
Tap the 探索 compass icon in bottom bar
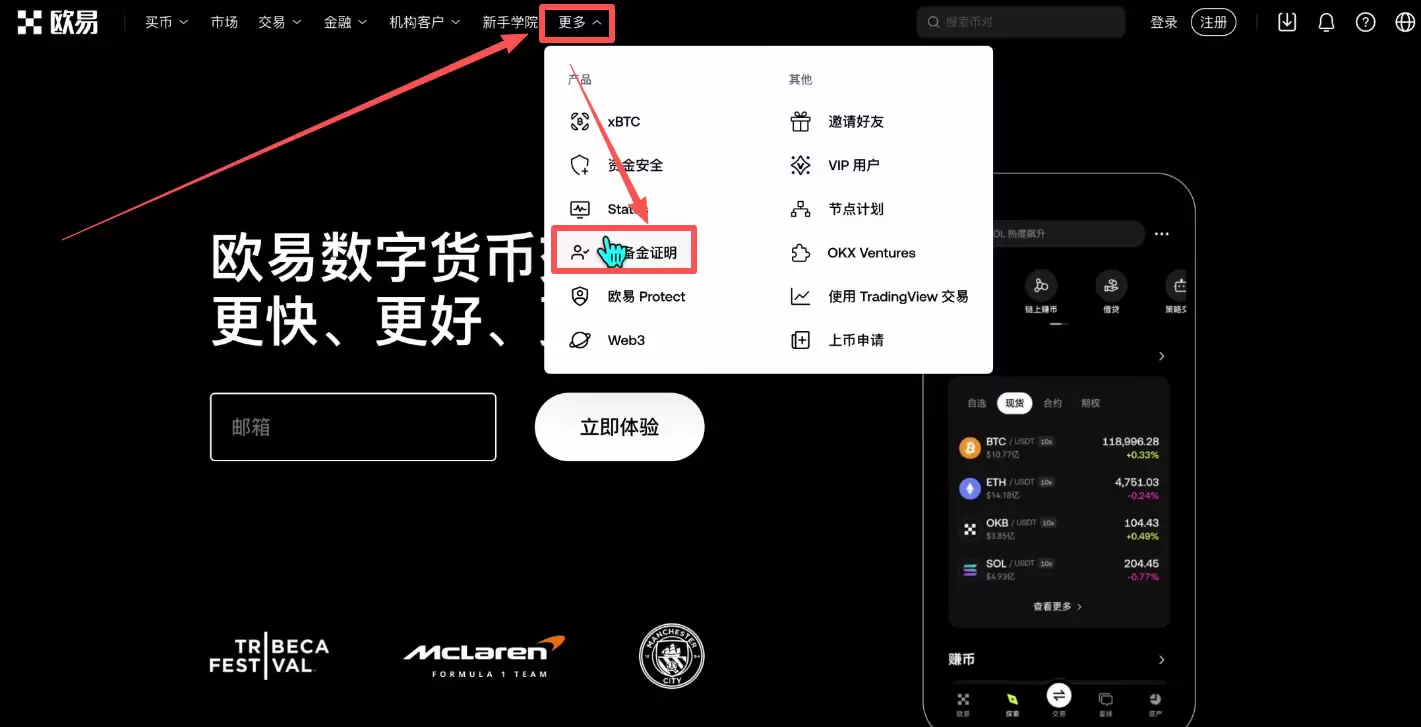click(x=1010, y=698)
